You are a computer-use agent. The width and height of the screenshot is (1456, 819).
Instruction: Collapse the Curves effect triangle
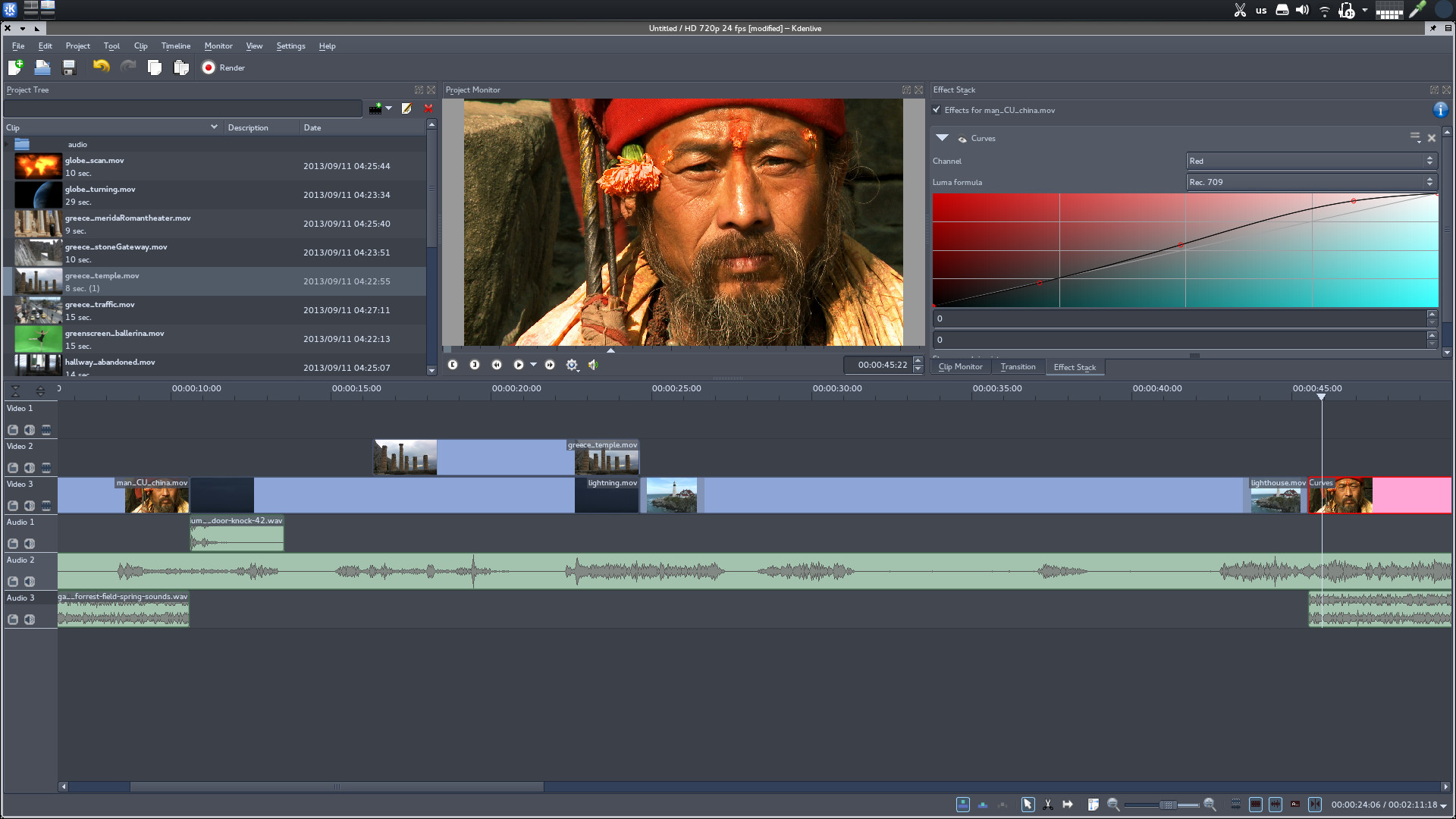tap(942, 138)
